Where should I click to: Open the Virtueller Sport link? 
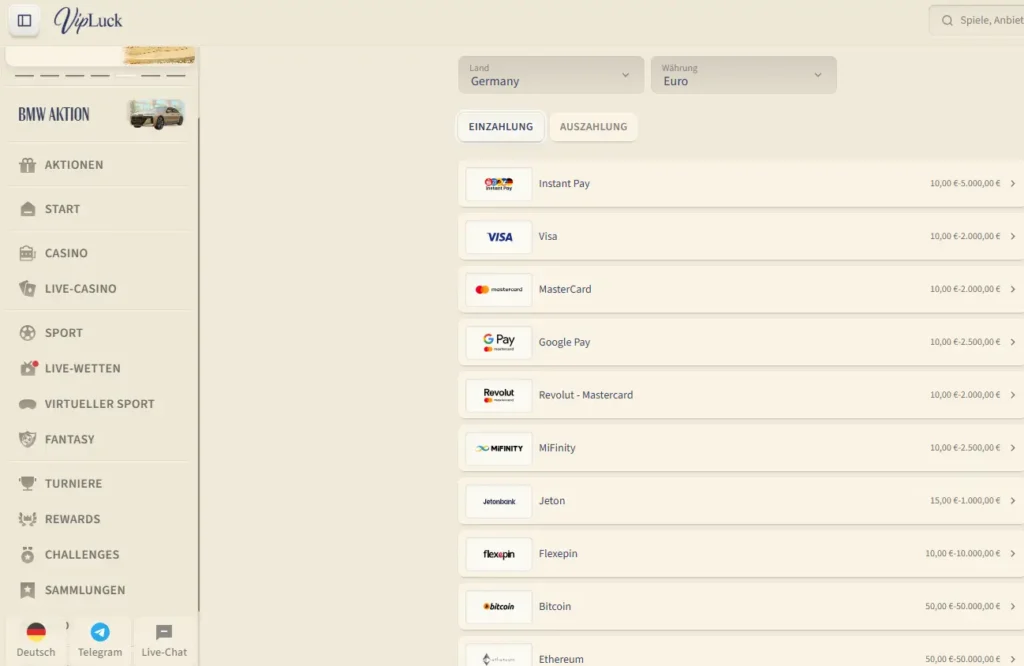tap(99, 404)
